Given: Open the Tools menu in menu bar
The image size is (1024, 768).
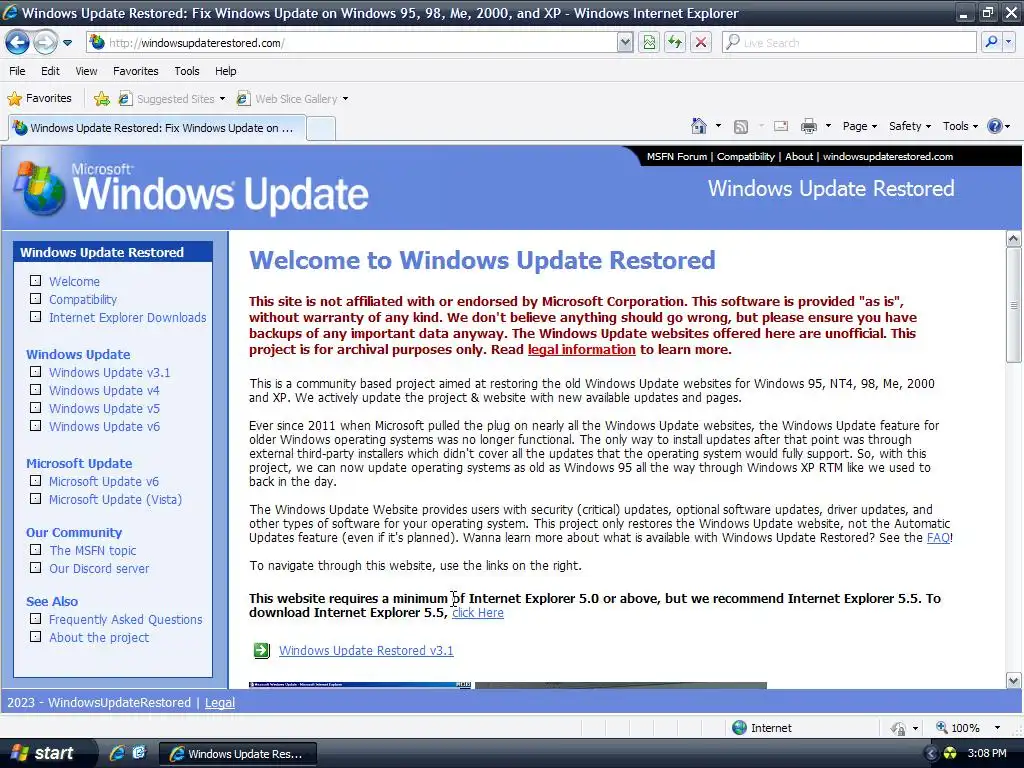Looking at the screenshot, I should tap(187, 71).
